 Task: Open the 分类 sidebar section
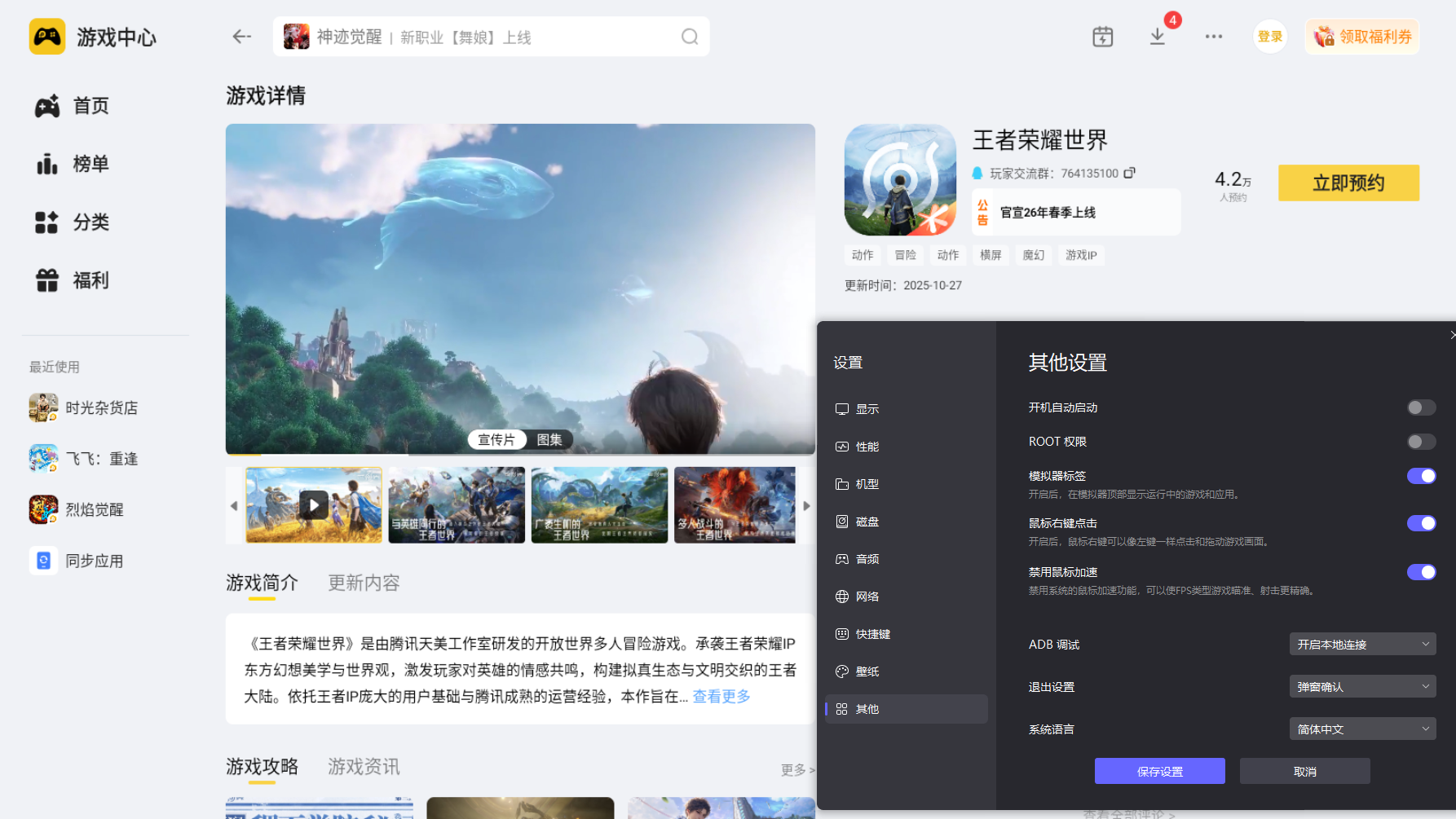(91, 222)
